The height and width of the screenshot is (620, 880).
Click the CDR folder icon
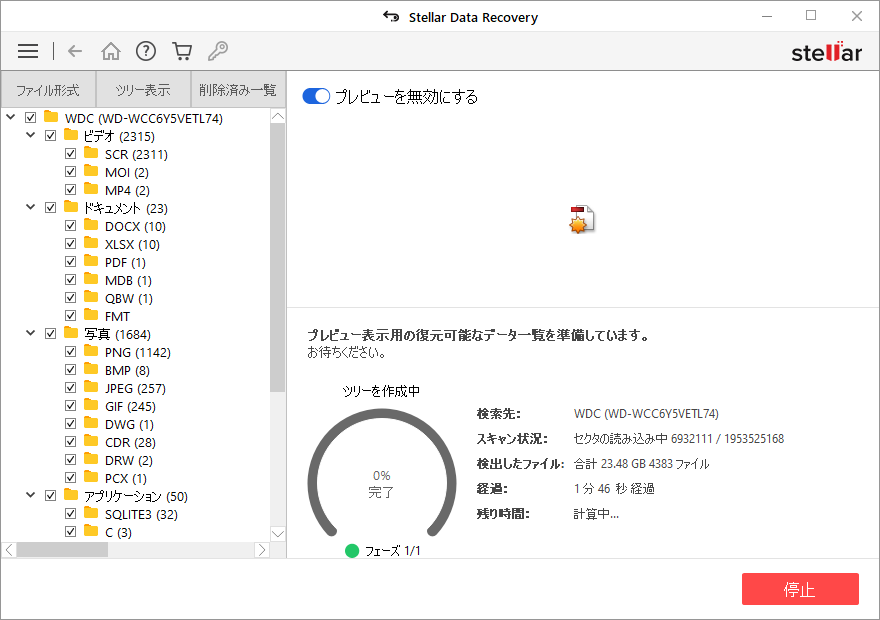tap(91, 441)
